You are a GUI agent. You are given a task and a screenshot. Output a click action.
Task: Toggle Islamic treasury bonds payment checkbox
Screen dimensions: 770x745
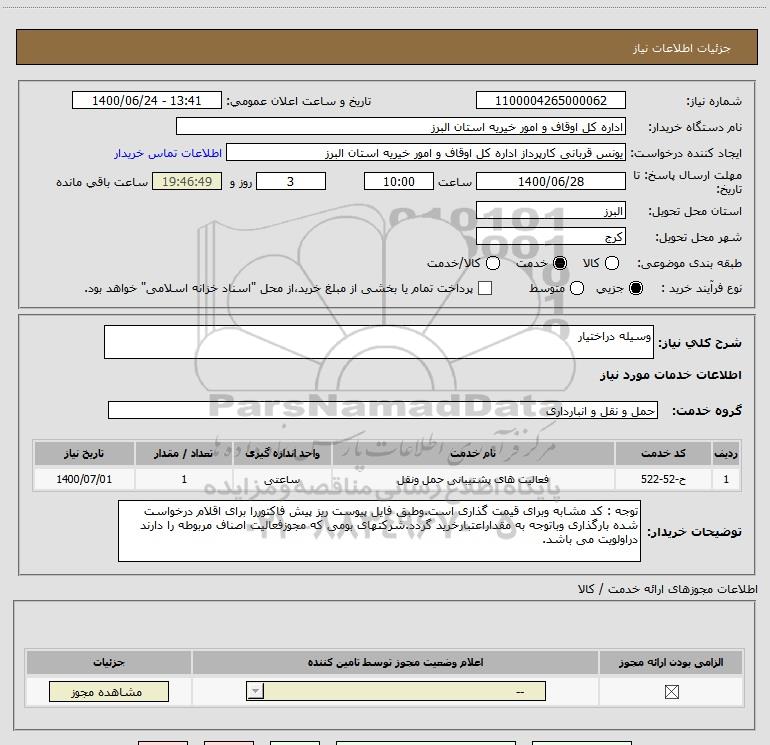(485, 288)
